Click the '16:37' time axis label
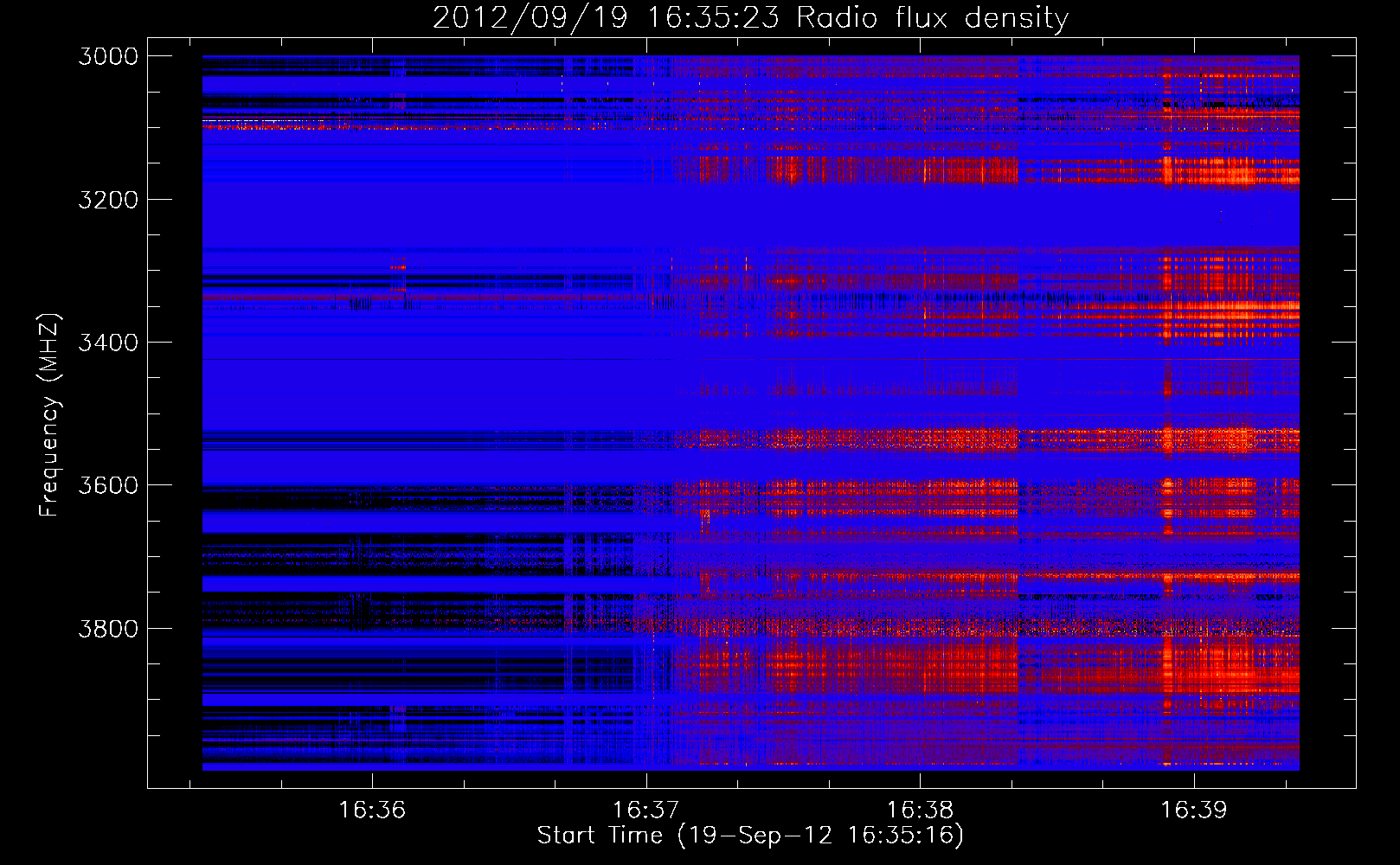1400x865 pixels. click(646, 810)
